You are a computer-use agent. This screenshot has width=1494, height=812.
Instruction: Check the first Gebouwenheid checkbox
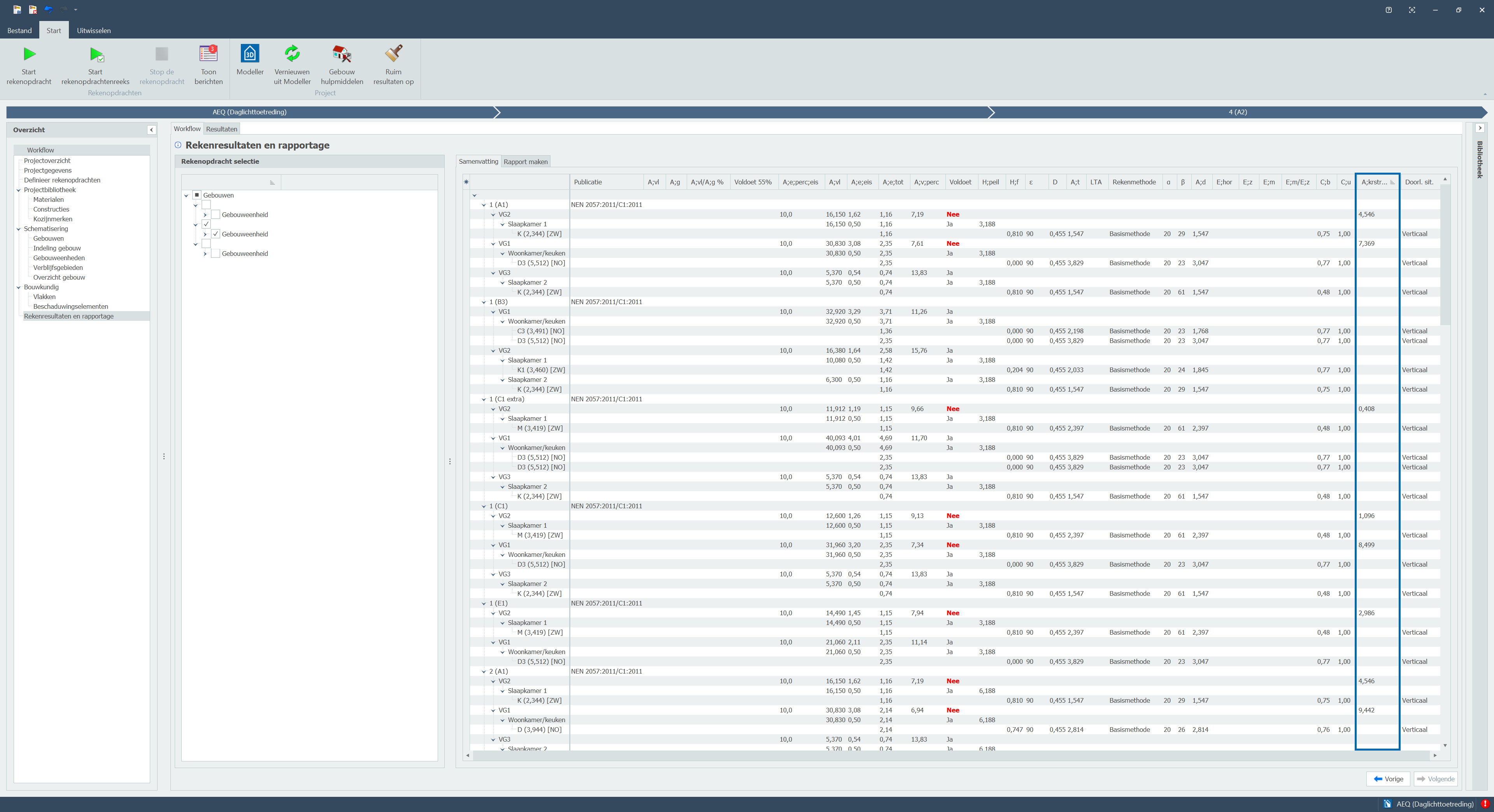click(x=216, y=214)
